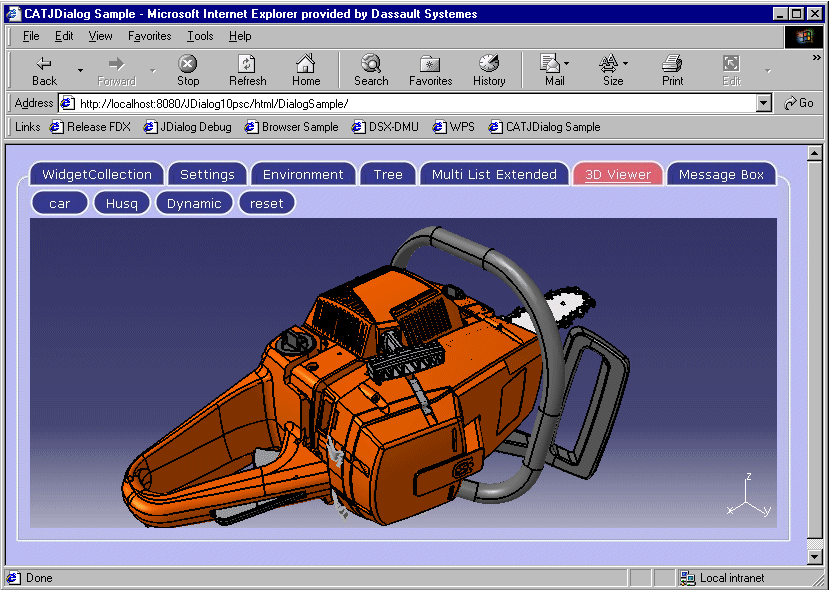This screenshot has width=829, height=590.
Task: Open the Forward history dropdown arrow
Action: [153, 70]
